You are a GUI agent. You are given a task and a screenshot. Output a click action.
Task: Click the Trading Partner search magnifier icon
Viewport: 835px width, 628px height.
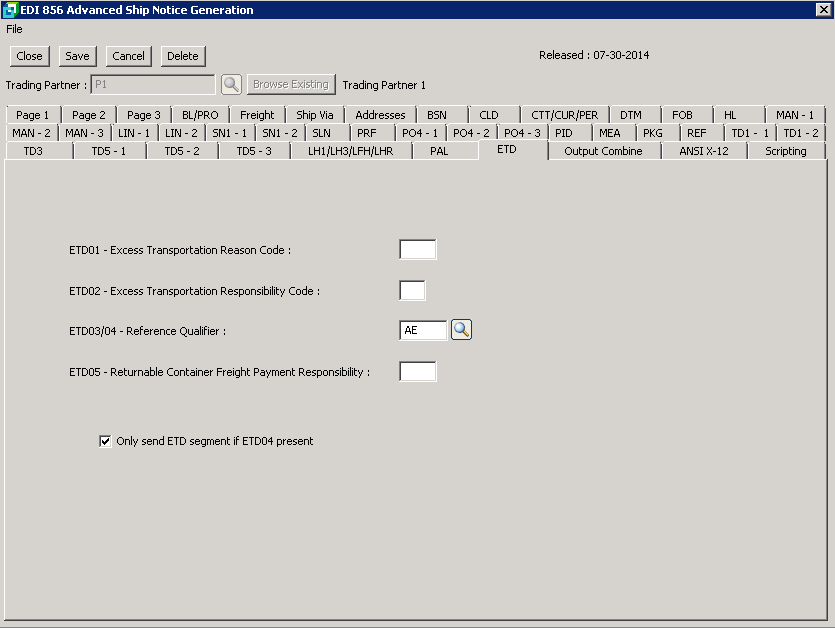click(x=231, y=85)
